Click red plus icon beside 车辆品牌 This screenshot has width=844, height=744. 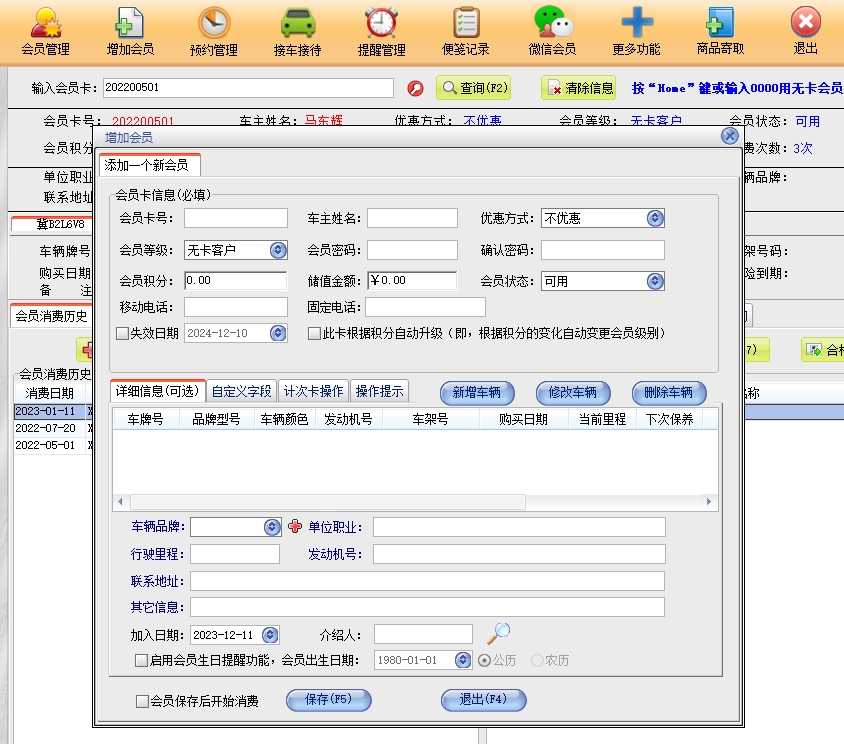pos(294,527)
